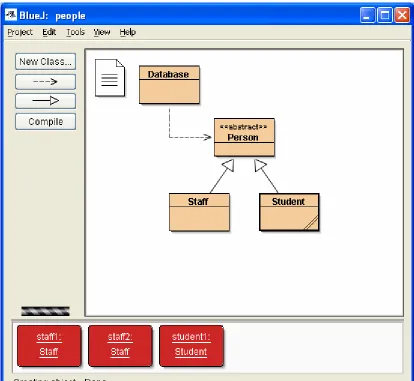The height and width of the screenshot is (381, 414).
Task: Select the dashed uses-arrow tool button
Action: tap(45, 82)
